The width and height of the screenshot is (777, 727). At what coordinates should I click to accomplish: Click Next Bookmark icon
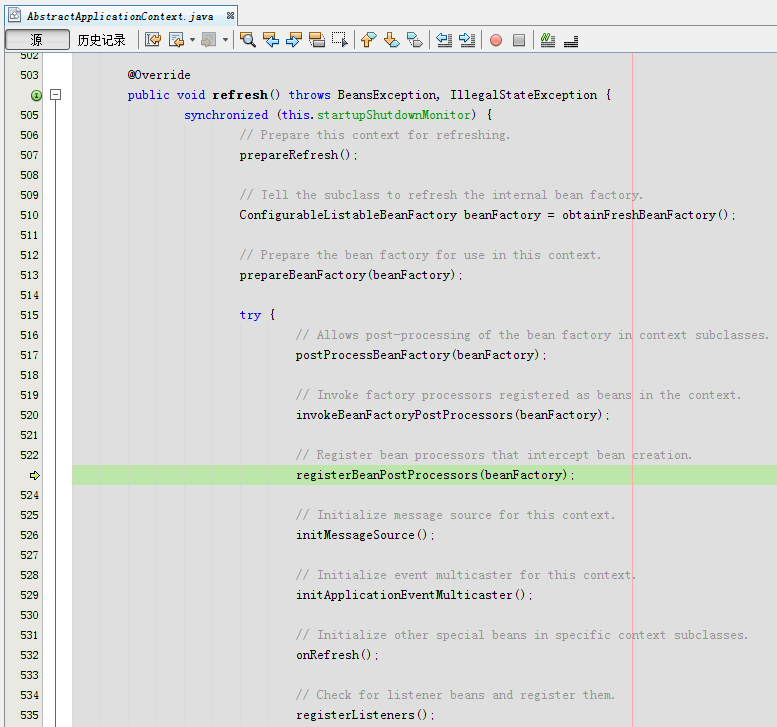(x=391, y=40)
